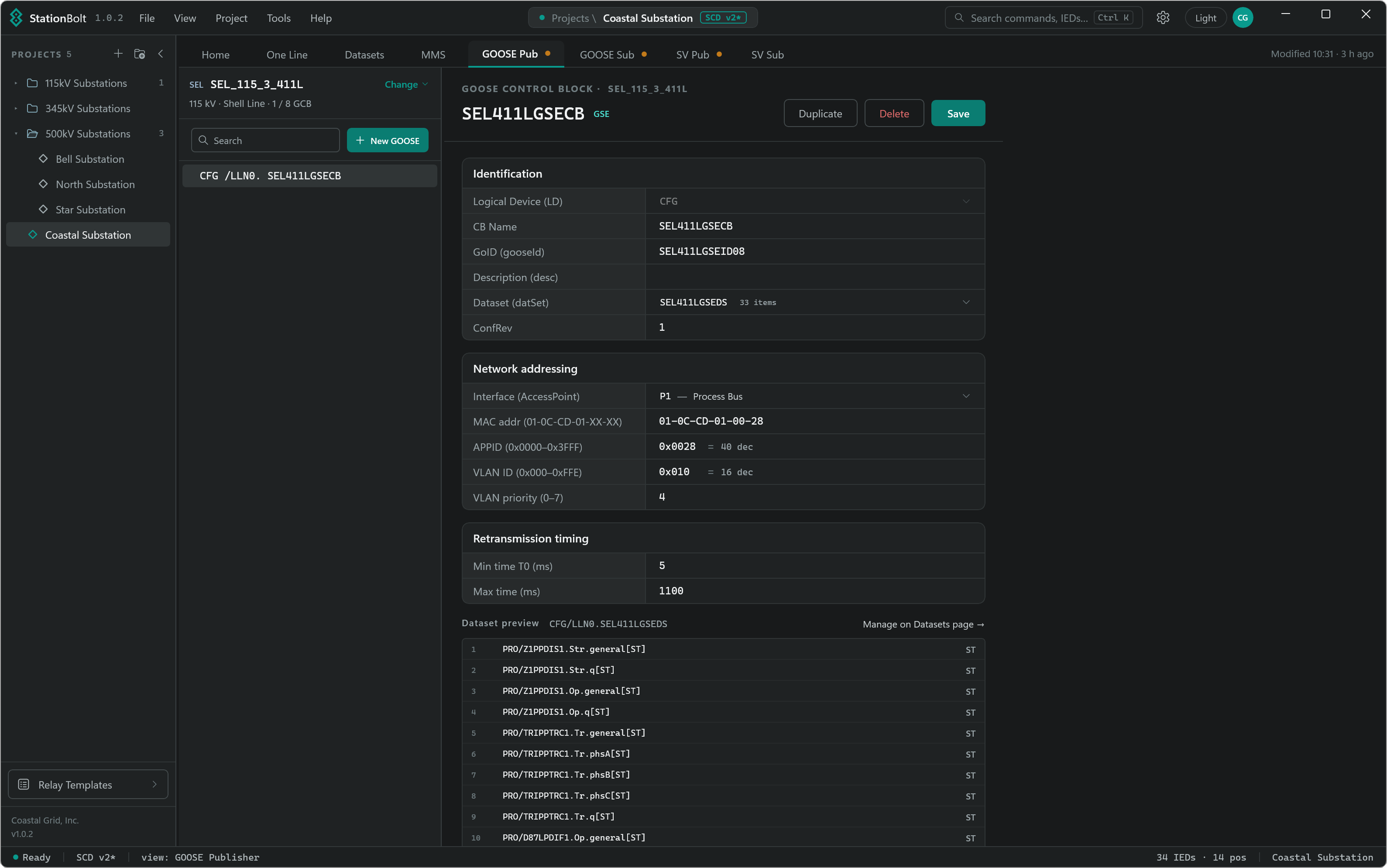Switch to the SV Sub tab
The height and width of the screenshot is (868, 1387).
pyautogui.click(x=768, y=55)
